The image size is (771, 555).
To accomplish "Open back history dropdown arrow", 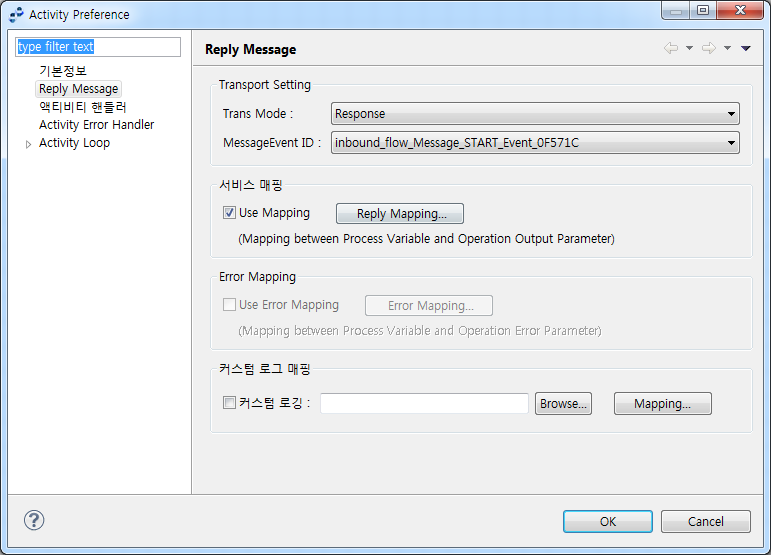I will [x=689, y=49].
